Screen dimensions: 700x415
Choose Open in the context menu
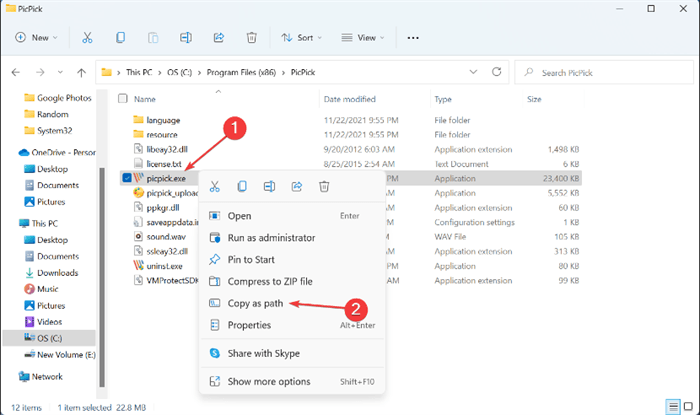(x=292, y=216)
